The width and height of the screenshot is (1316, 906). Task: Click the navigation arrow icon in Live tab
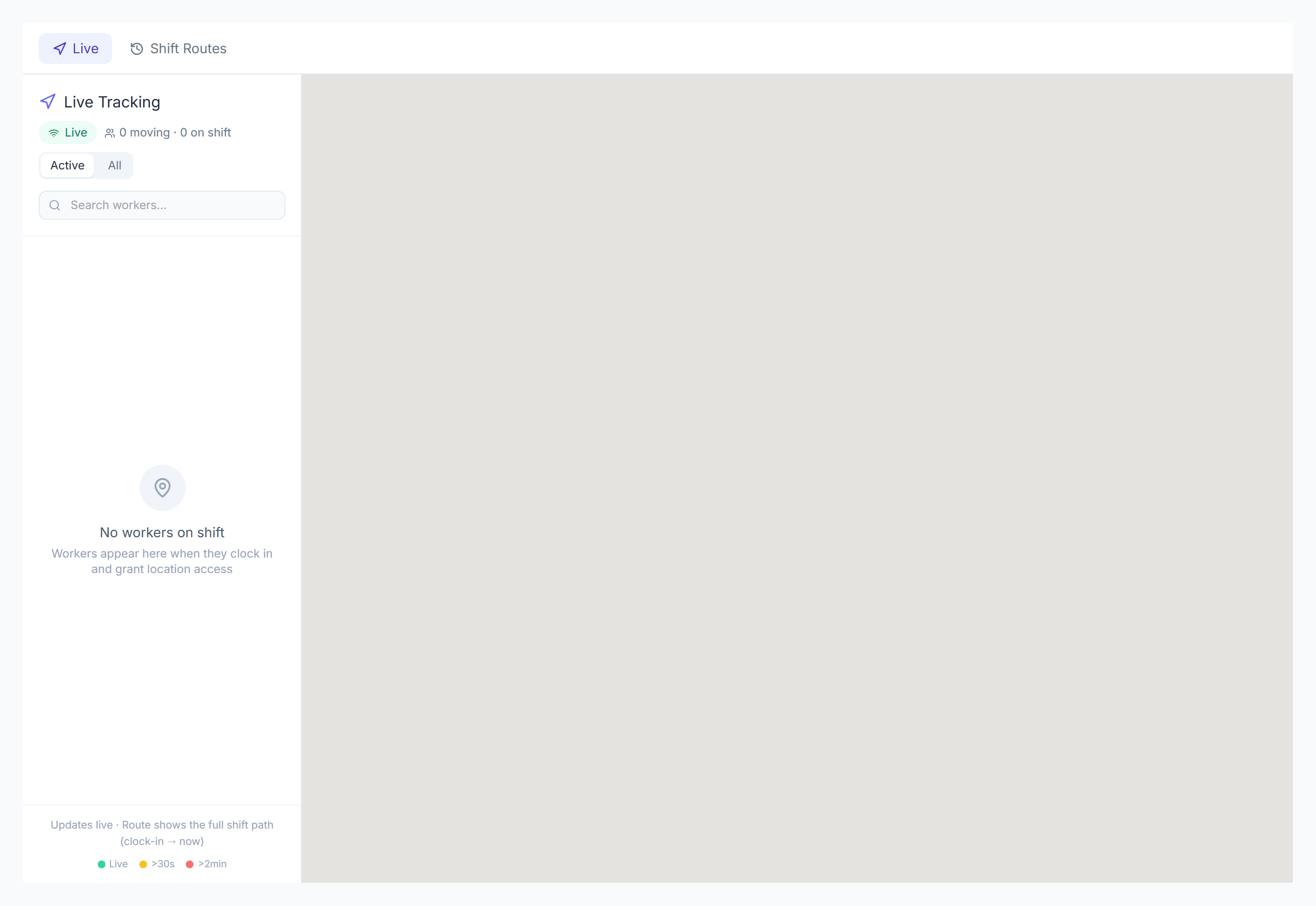(60, 49)
